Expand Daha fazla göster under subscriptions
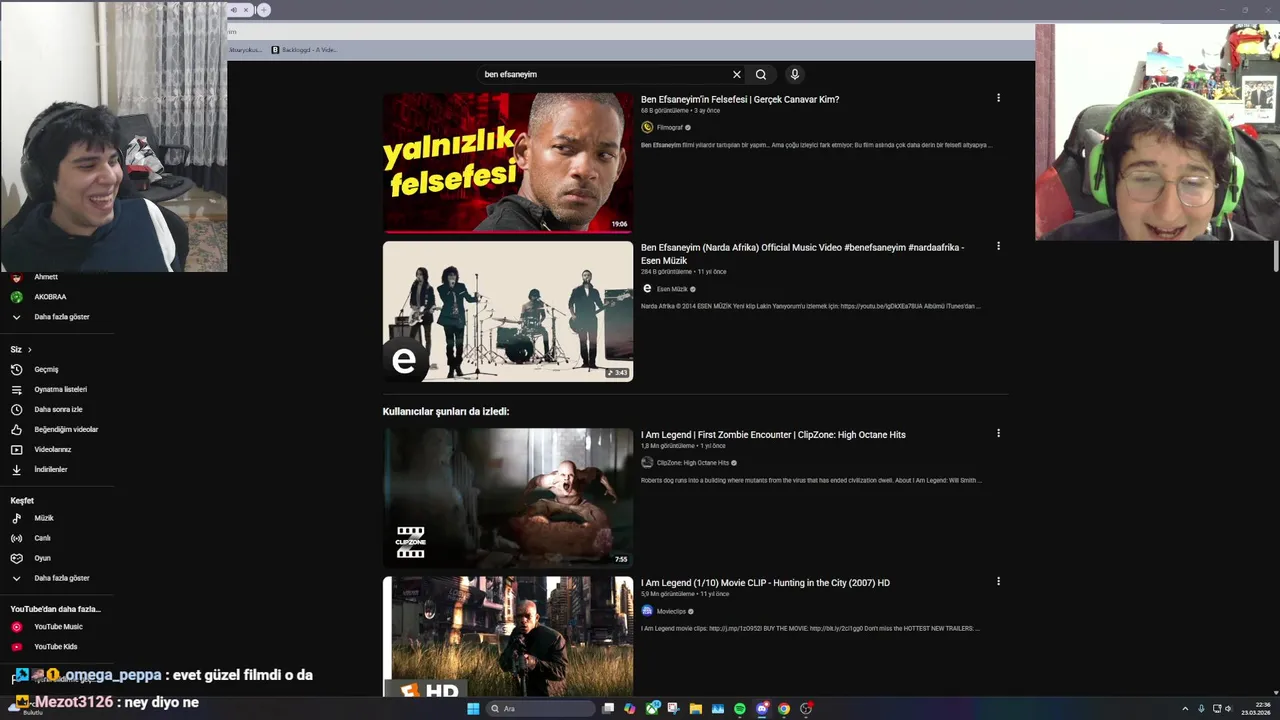This screenshot has height=720, width=1280. [60, 317]
